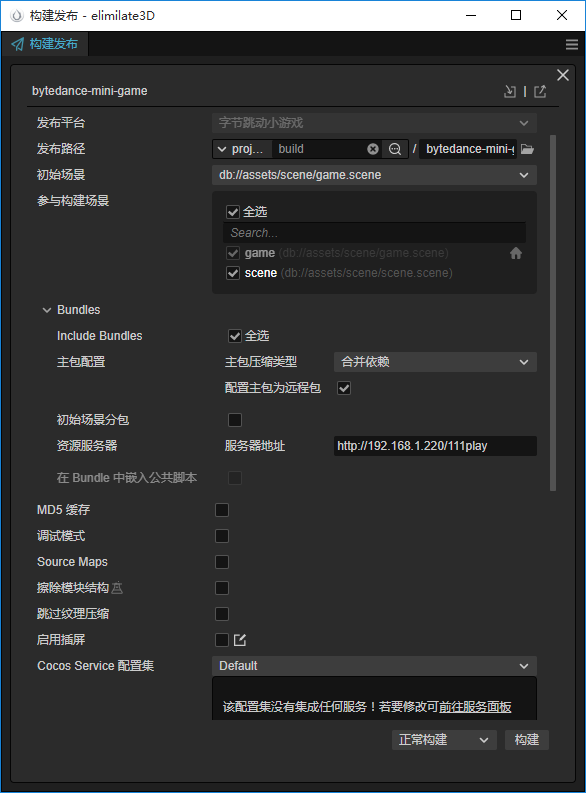This screenshot has height=793, width=586.
Task: Toggle the Include Bundles 全选 checkbox
Action: click(235, 336)
